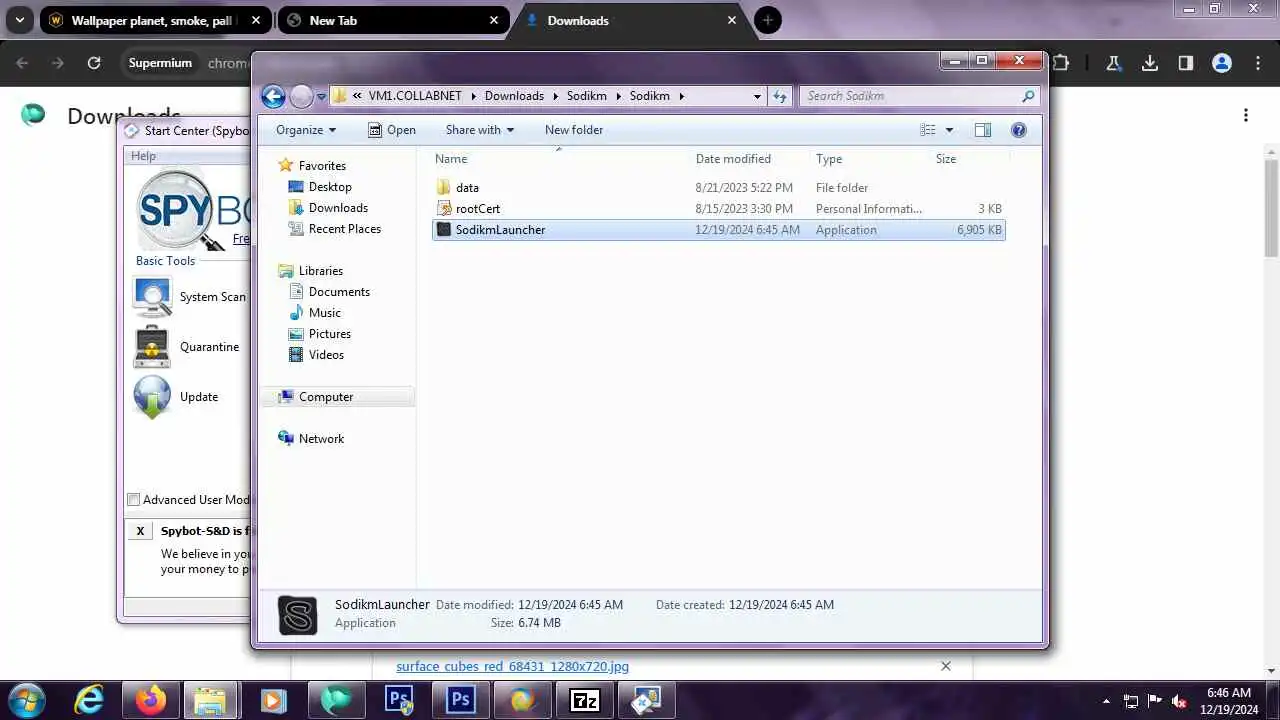Open the Share with dropdown
This screenshot has height=720, width=1280.
point(480,130)
